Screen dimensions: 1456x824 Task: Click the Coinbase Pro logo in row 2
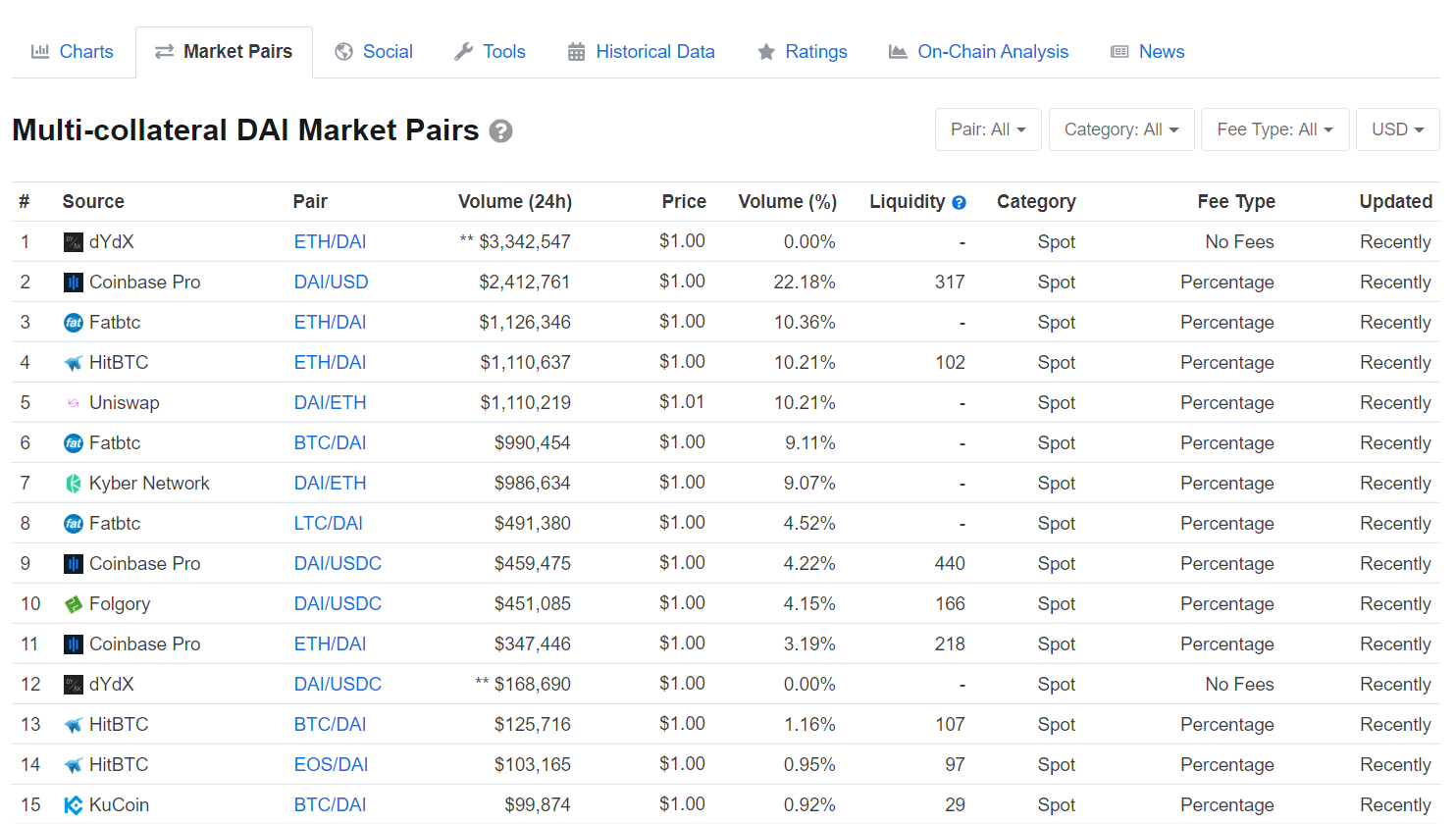pos(74,283)
